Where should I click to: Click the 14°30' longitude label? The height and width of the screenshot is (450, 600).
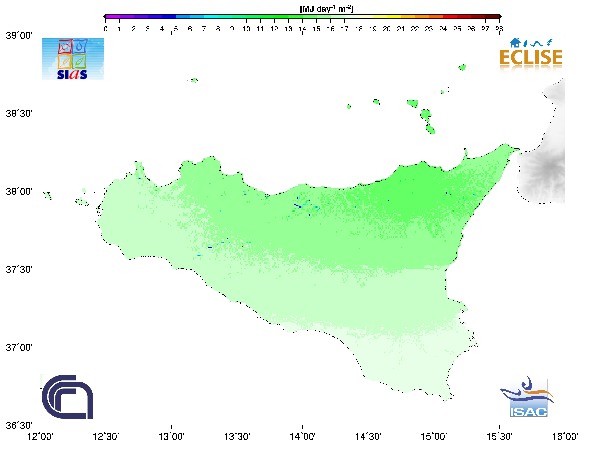click(x=368, y=437)
